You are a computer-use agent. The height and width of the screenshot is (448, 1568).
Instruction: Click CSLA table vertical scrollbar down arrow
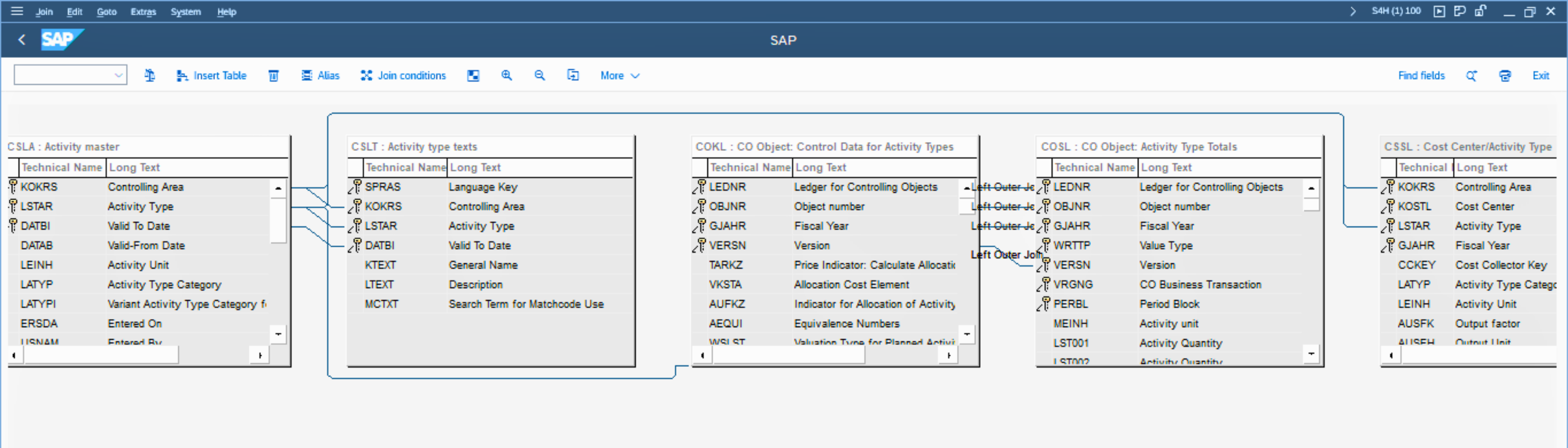point(278,334)
